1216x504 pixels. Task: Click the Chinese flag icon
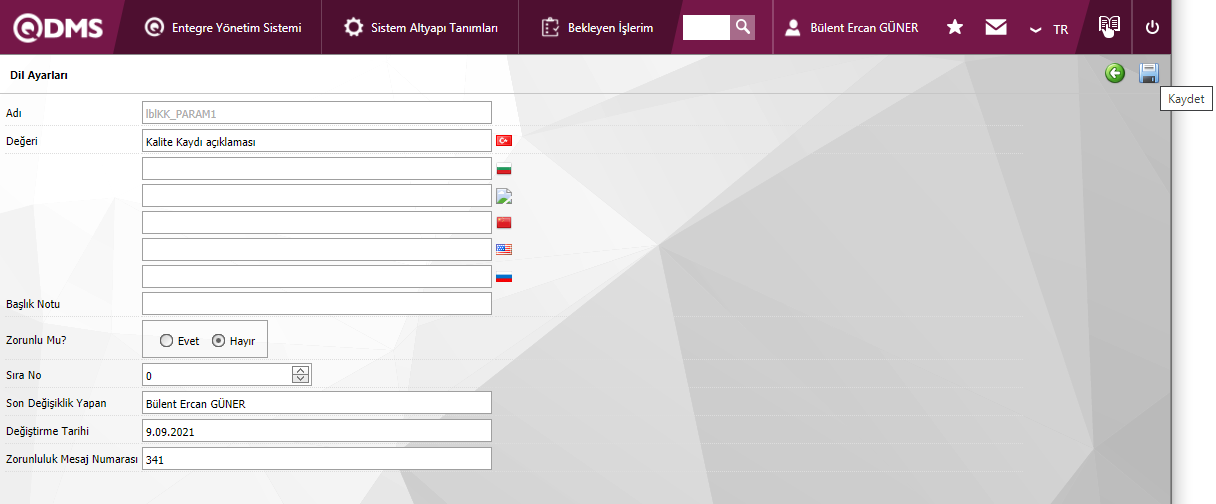click(x=504, y=222)
